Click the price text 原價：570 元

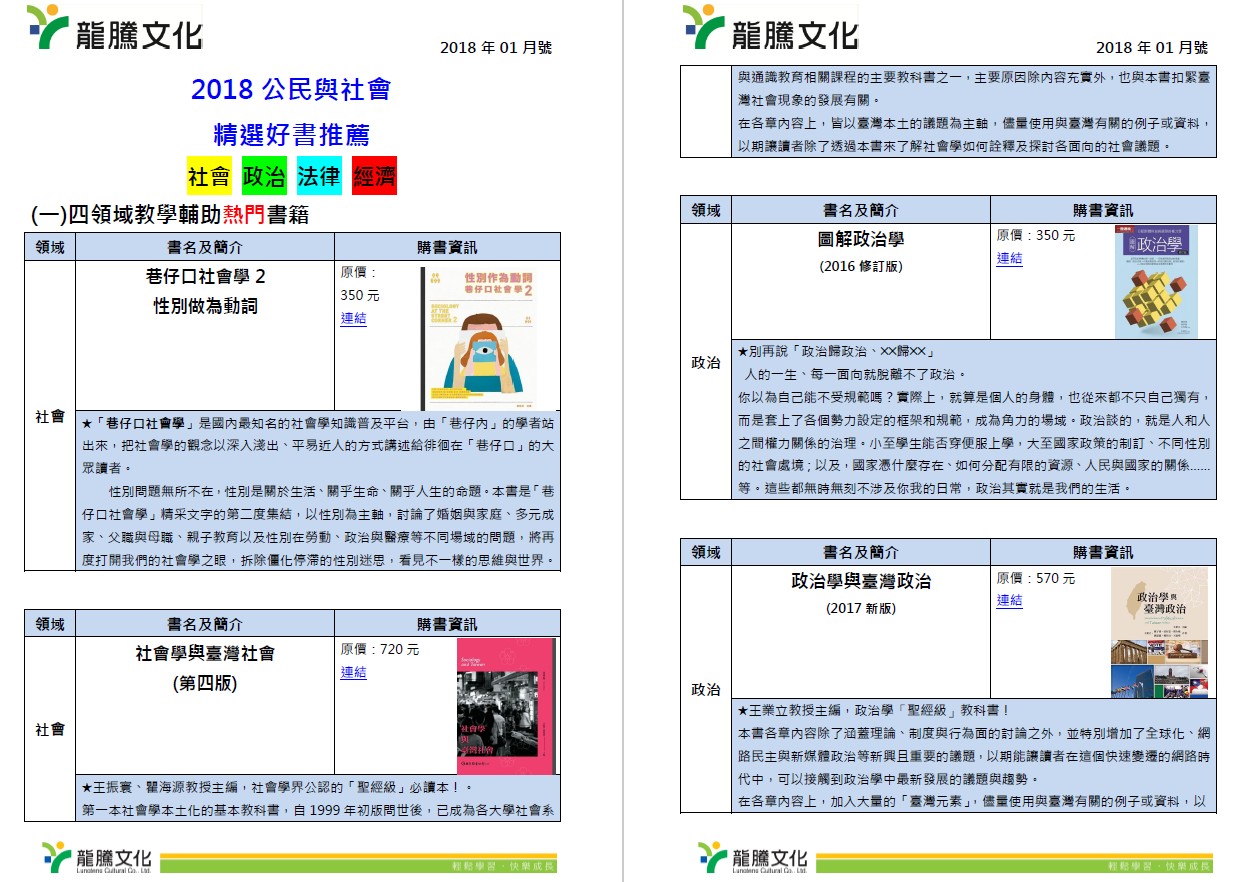pyautogui.click(x=1036, y=578)
